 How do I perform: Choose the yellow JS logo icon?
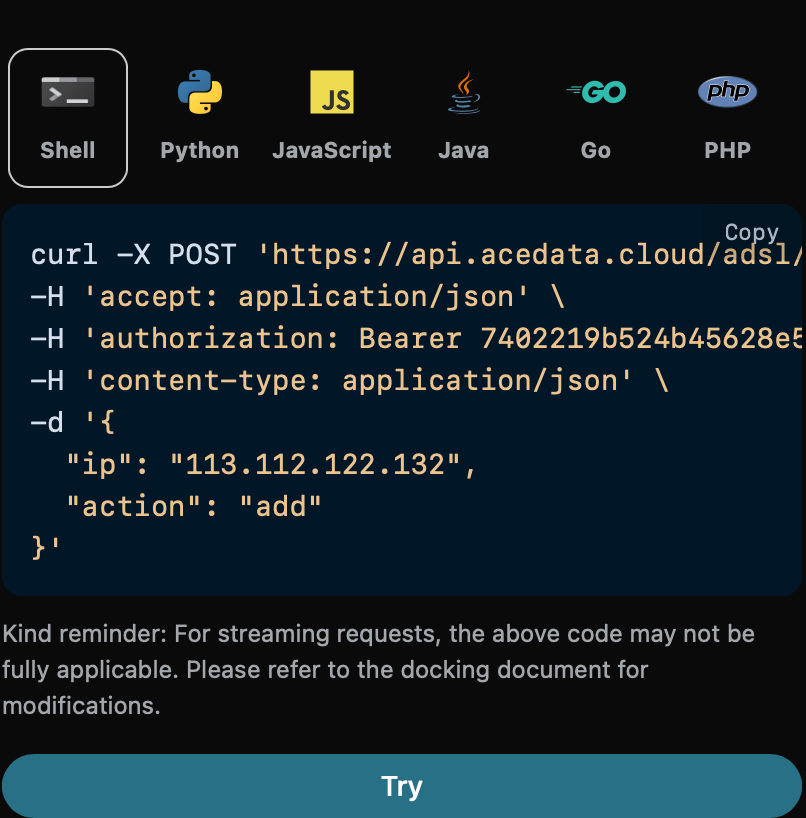[x=332, y=92]
